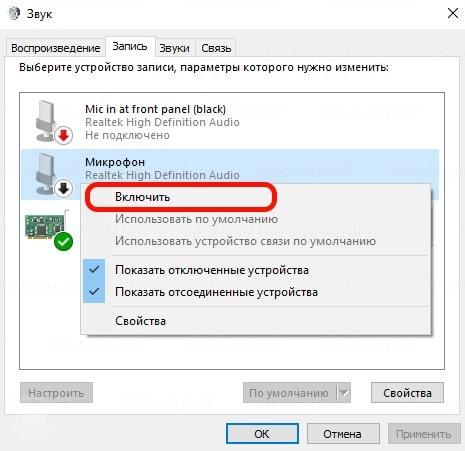Close the Звук dialog window
Image resolution: width=465 pixels, height=451 pixels.
tap(453, 13)
